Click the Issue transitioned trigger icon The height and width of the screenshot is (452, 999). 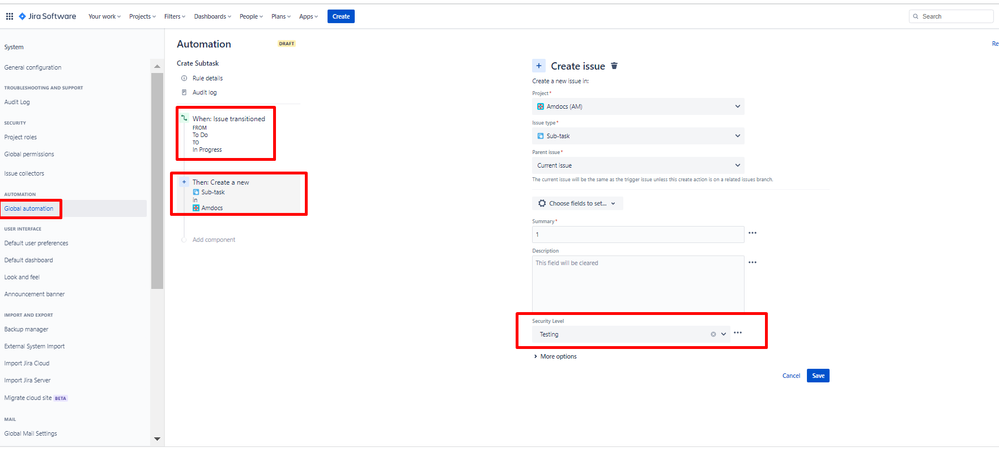coord(184,119)
